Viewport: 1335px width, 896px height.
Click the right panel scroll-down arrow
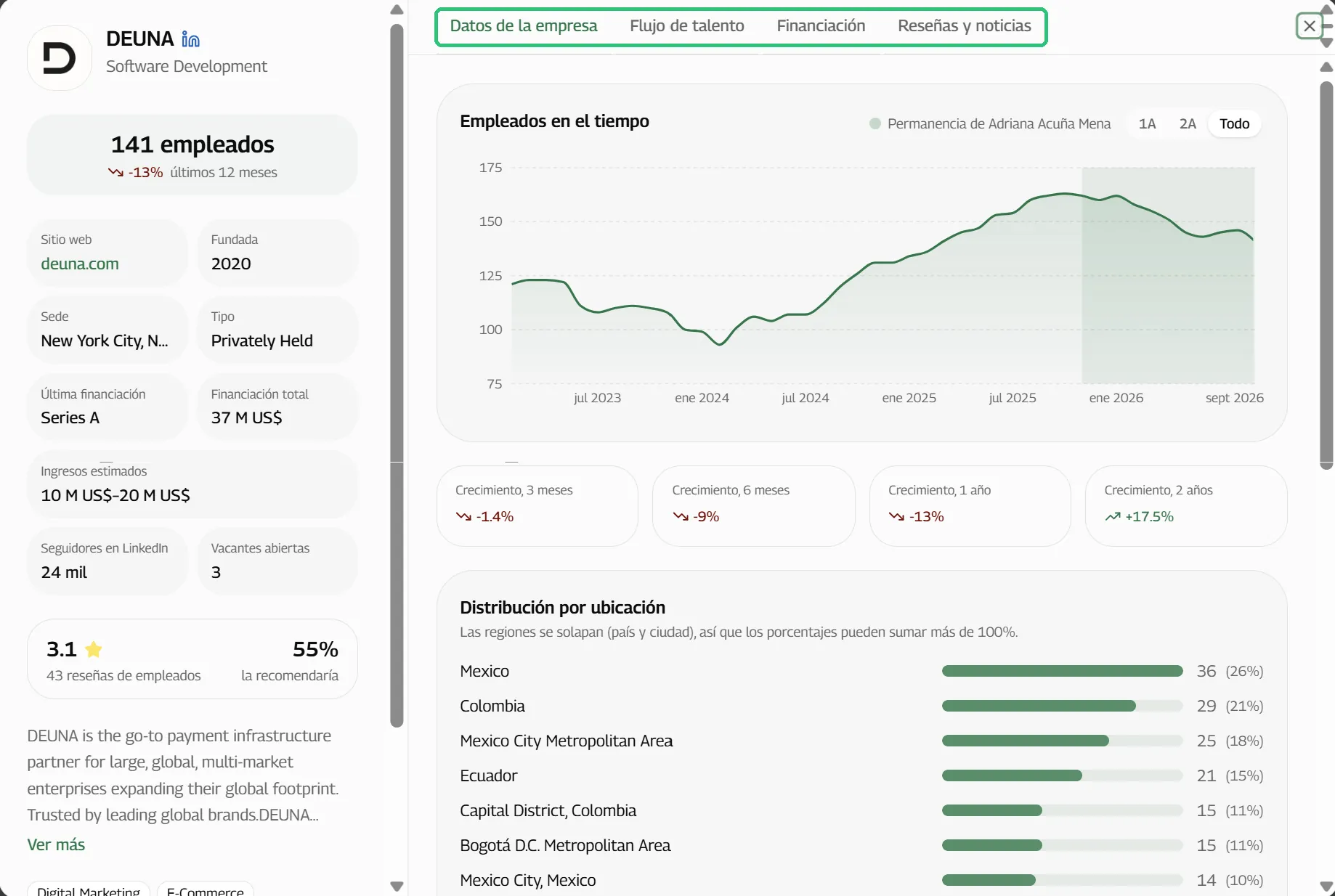point(1326,887)
